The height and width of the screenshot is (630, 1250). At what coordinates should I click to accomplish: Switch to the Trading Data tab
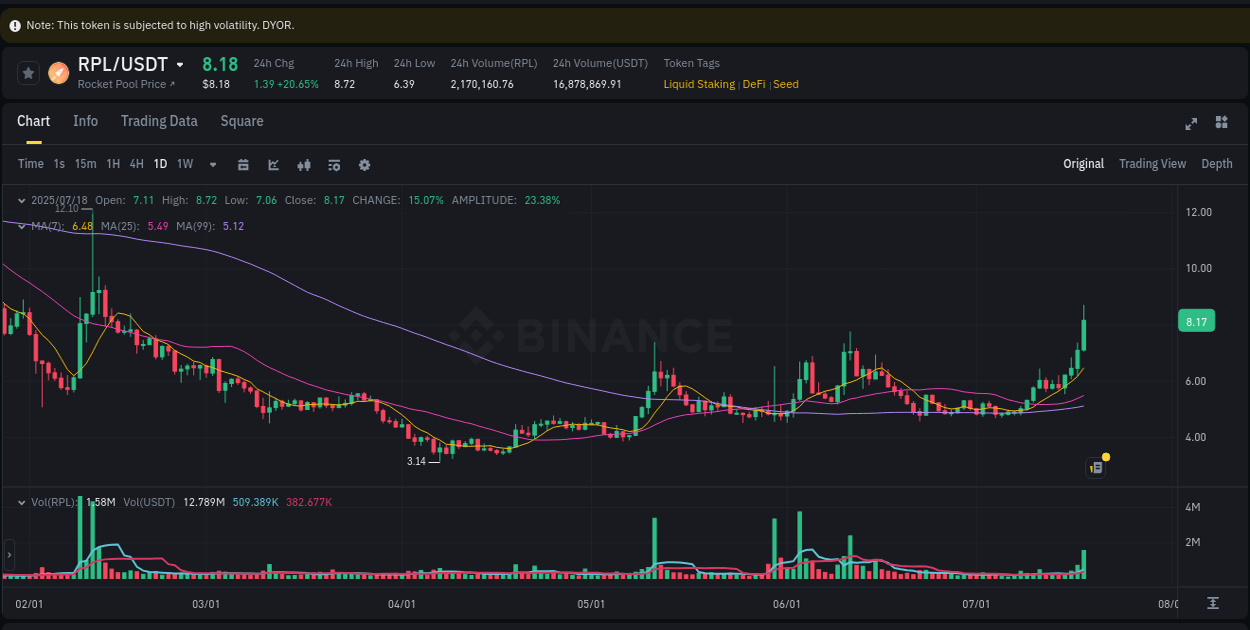pyautogui.click(x=159, y=121)
